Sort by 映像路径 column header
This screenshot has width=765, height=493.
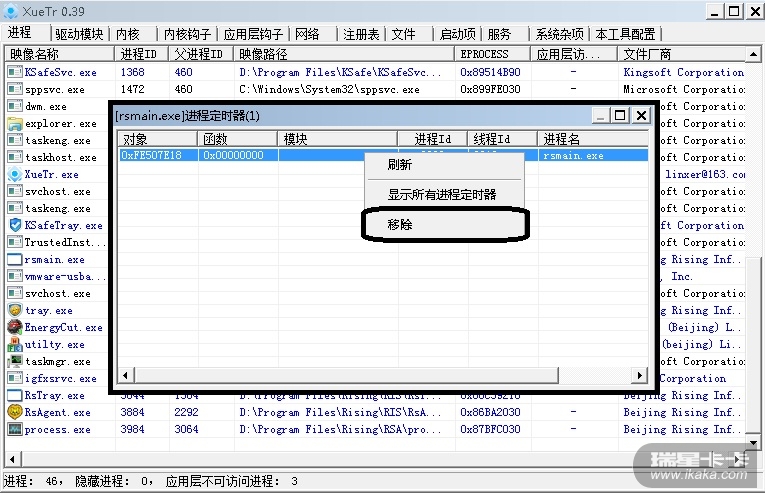pos(344,54)
